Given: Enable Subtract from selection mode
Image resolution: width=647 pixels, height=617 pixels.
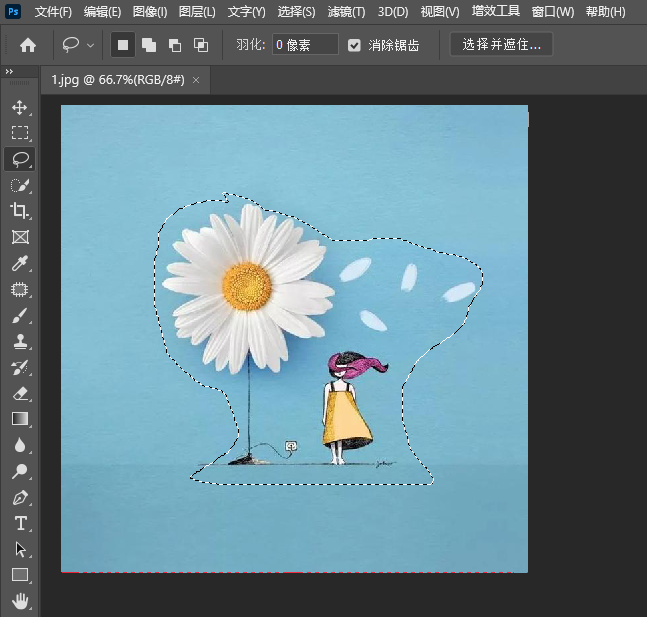Looking at the screenshot, I should tap(175, 45).
